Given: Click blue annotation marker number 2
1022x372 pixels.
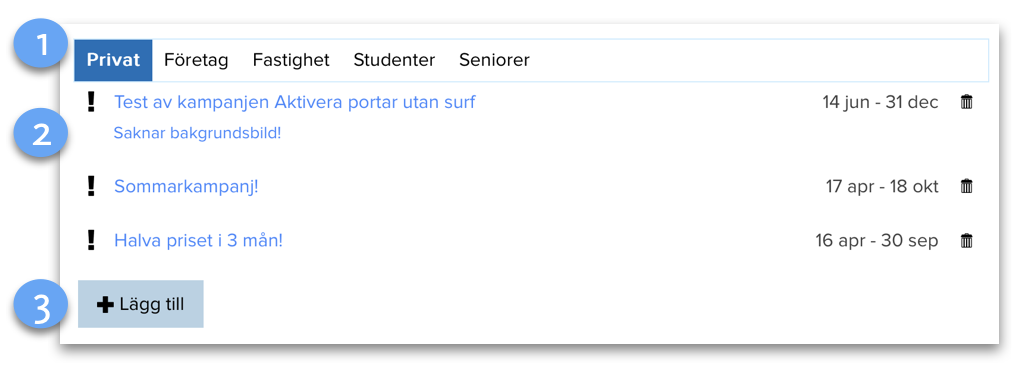Looking at the screenshot, I should click(x=42, y=135).
